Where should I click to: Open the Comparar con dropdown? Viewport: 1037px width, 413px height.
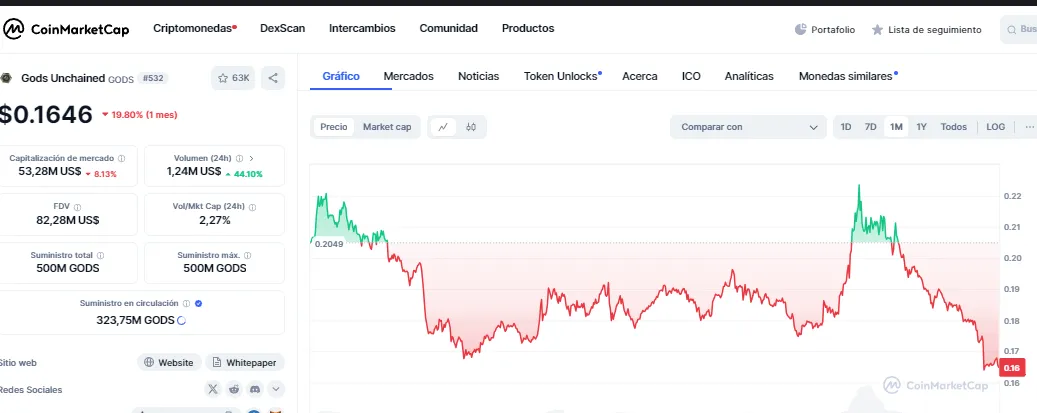point(748,127)
